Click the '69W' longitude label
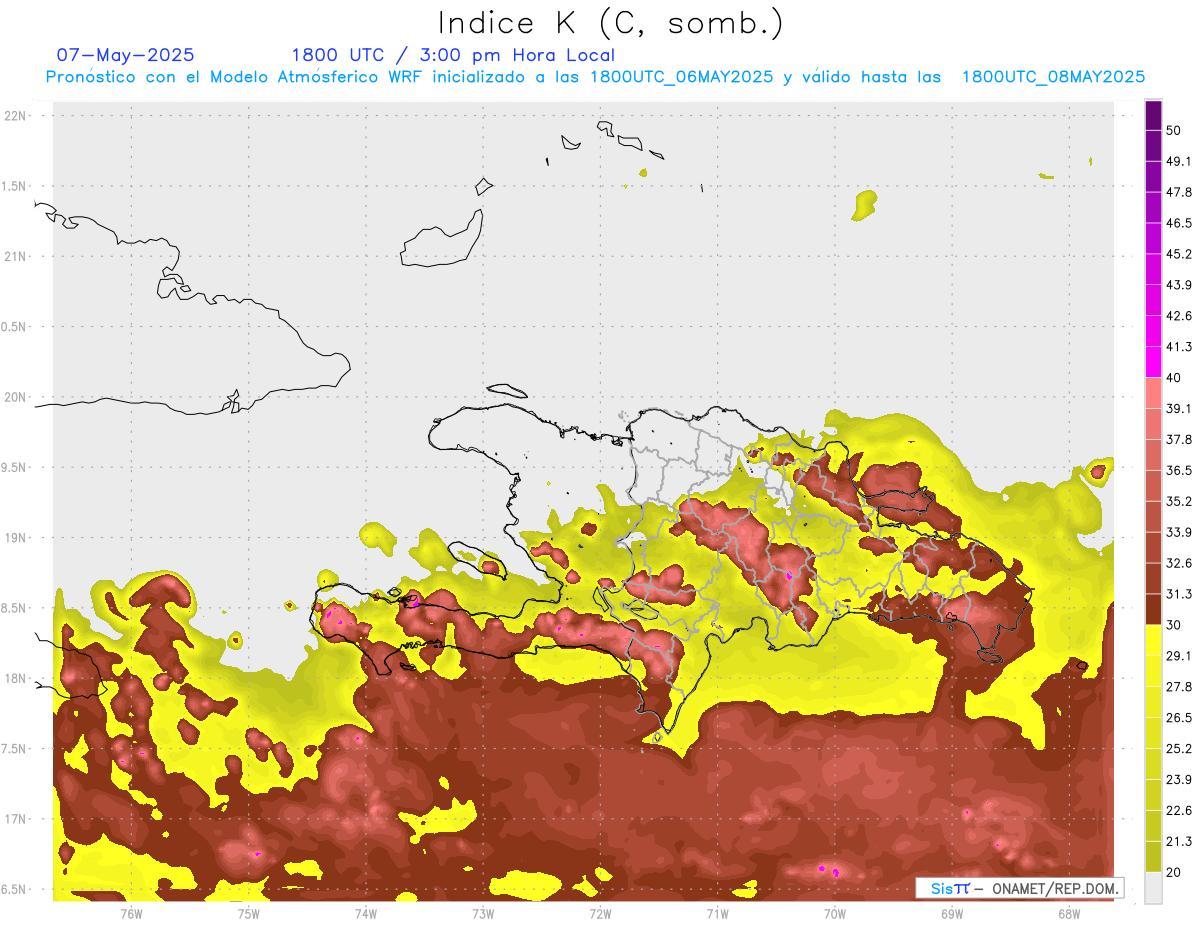 (951, 913)
